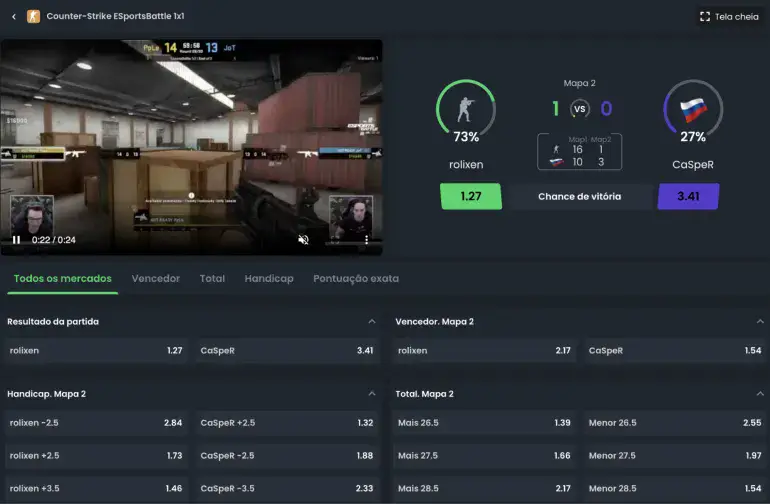Select CaSpeR -2.5 handicap at 1.88
Screen dimensions: 770x504
287,456
